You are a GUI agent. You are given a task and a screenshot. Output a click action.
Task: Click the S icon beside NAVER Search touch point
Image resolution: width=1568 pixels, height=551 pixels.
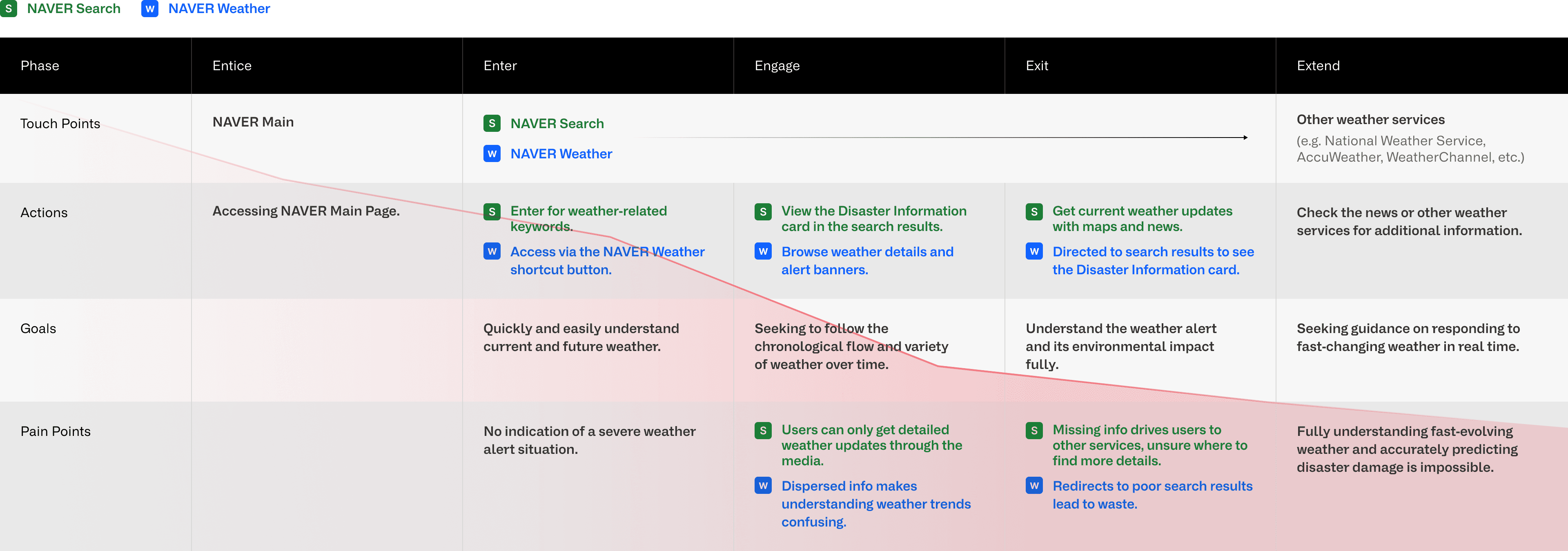pyautogui.click(x=492, y=123)
